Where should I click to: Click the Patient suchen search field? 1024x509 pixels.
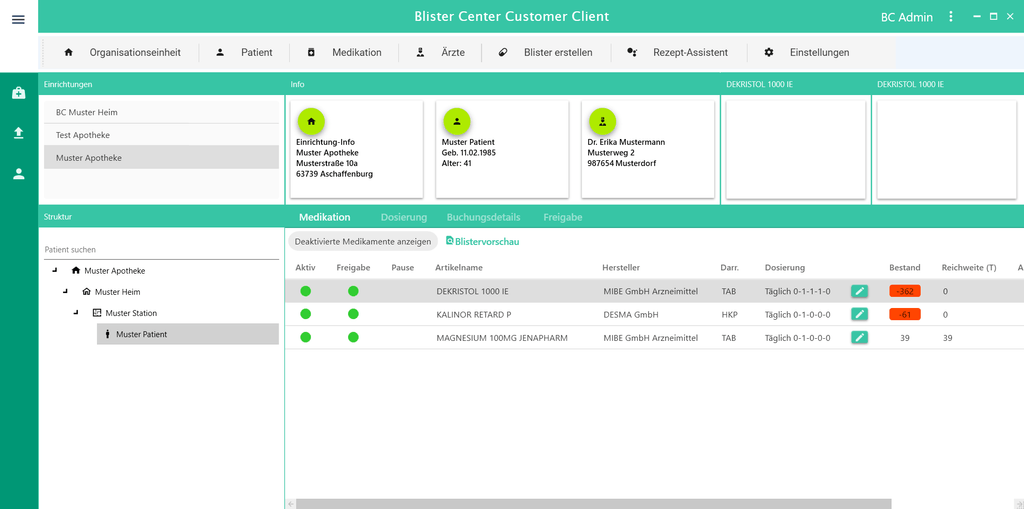tap(161, 250)
